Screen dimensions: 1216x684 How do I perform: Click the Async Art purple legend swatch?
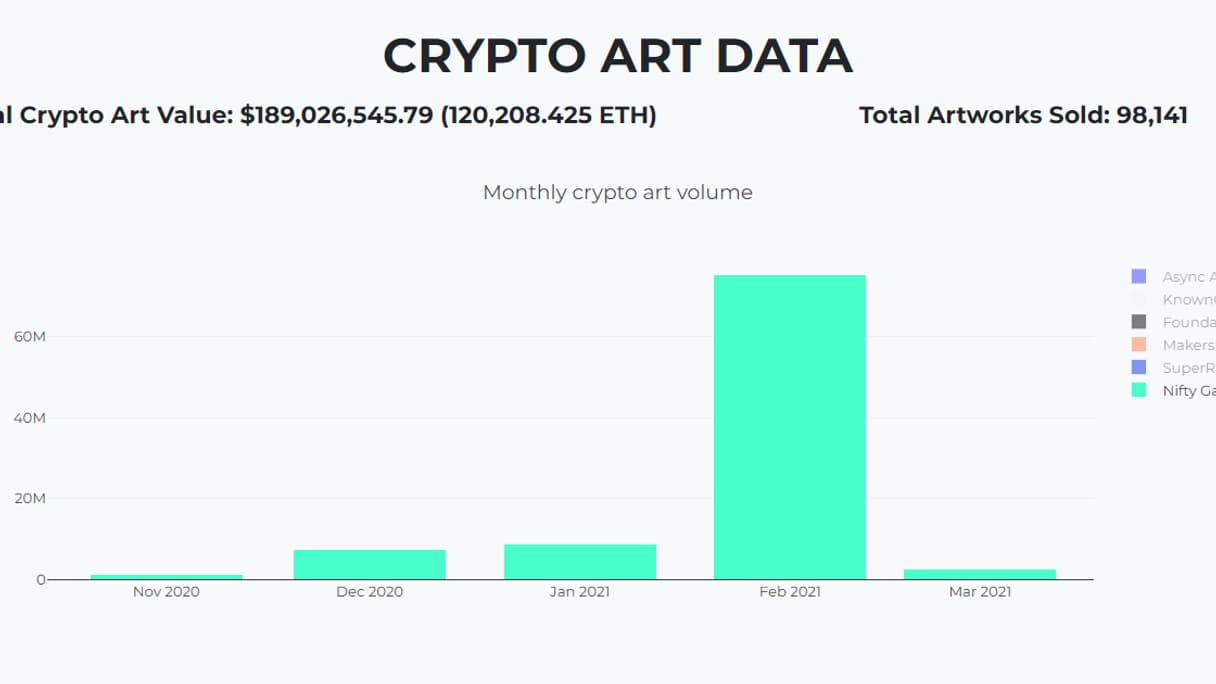click(x=1138, y=276)
